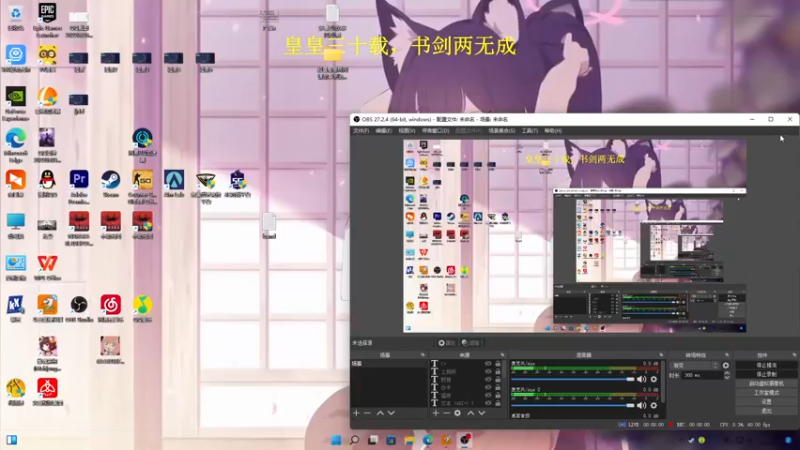The height and width of the screenshot is (450, 800).
Task: Click 停止推流 stop streaming button
Action: [x=766, y=365]
